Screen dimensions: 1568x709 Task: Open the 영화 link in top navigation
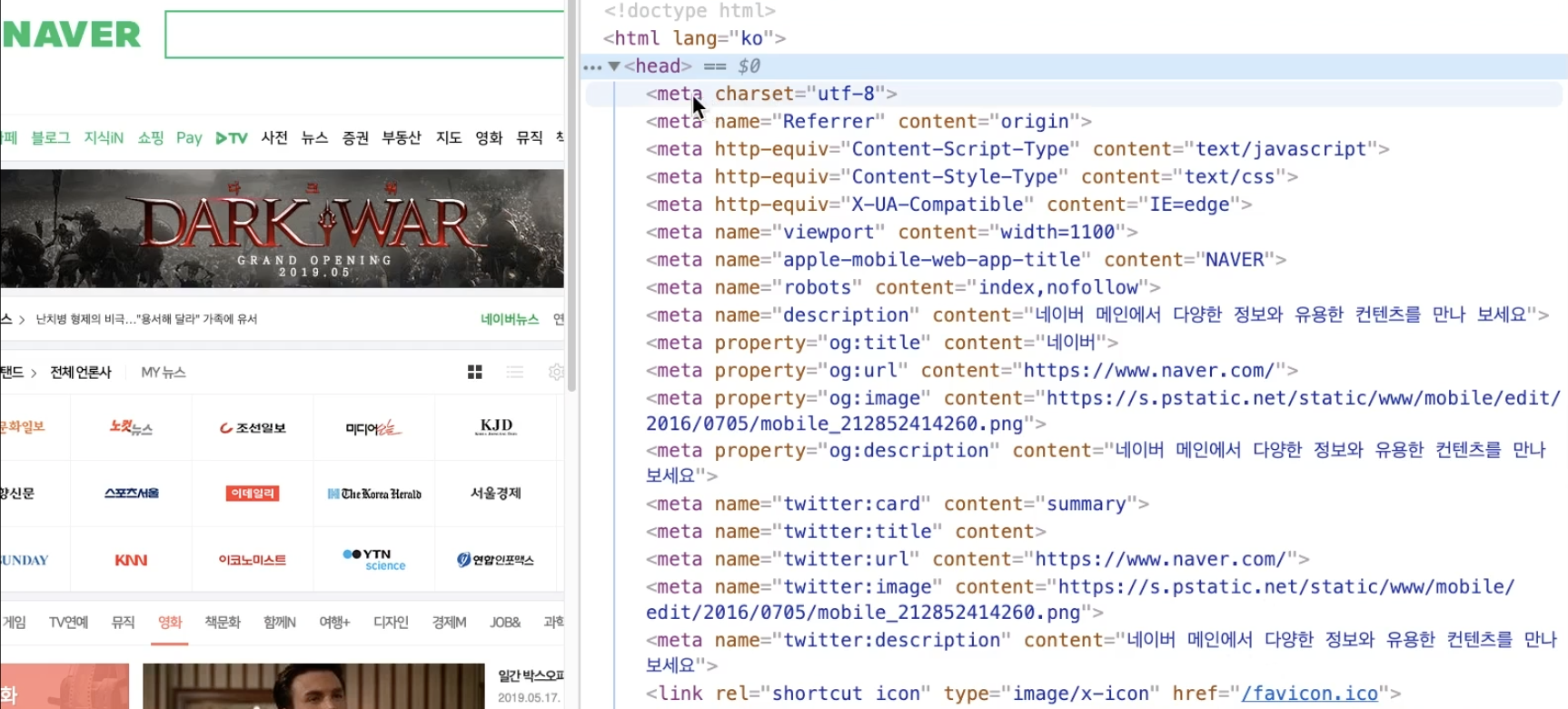pyautogui.click(x=489, y=137)
